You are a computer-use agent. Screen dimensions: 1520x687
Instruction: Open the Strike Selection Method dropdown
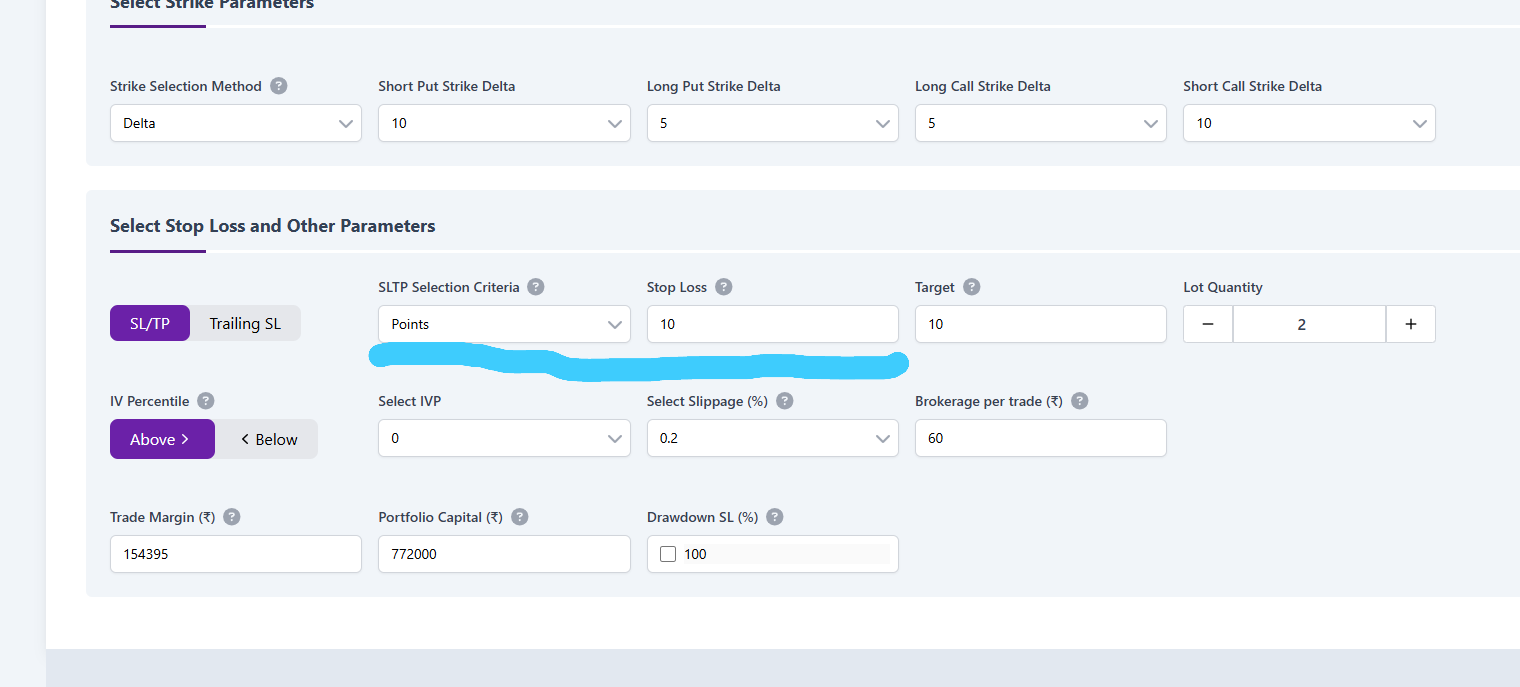coord(236,123)
